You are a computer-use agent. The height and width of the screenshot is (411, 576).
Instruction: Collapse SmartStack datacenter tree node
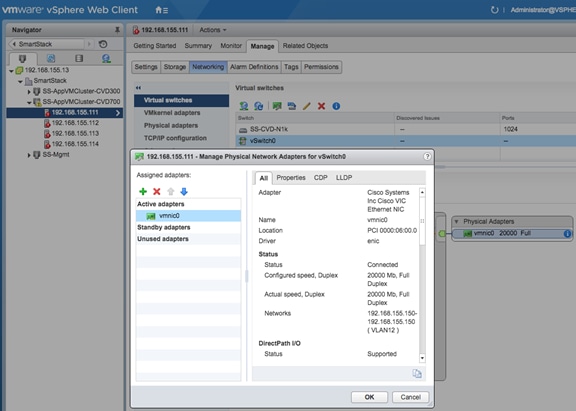[x=20, y=81]
